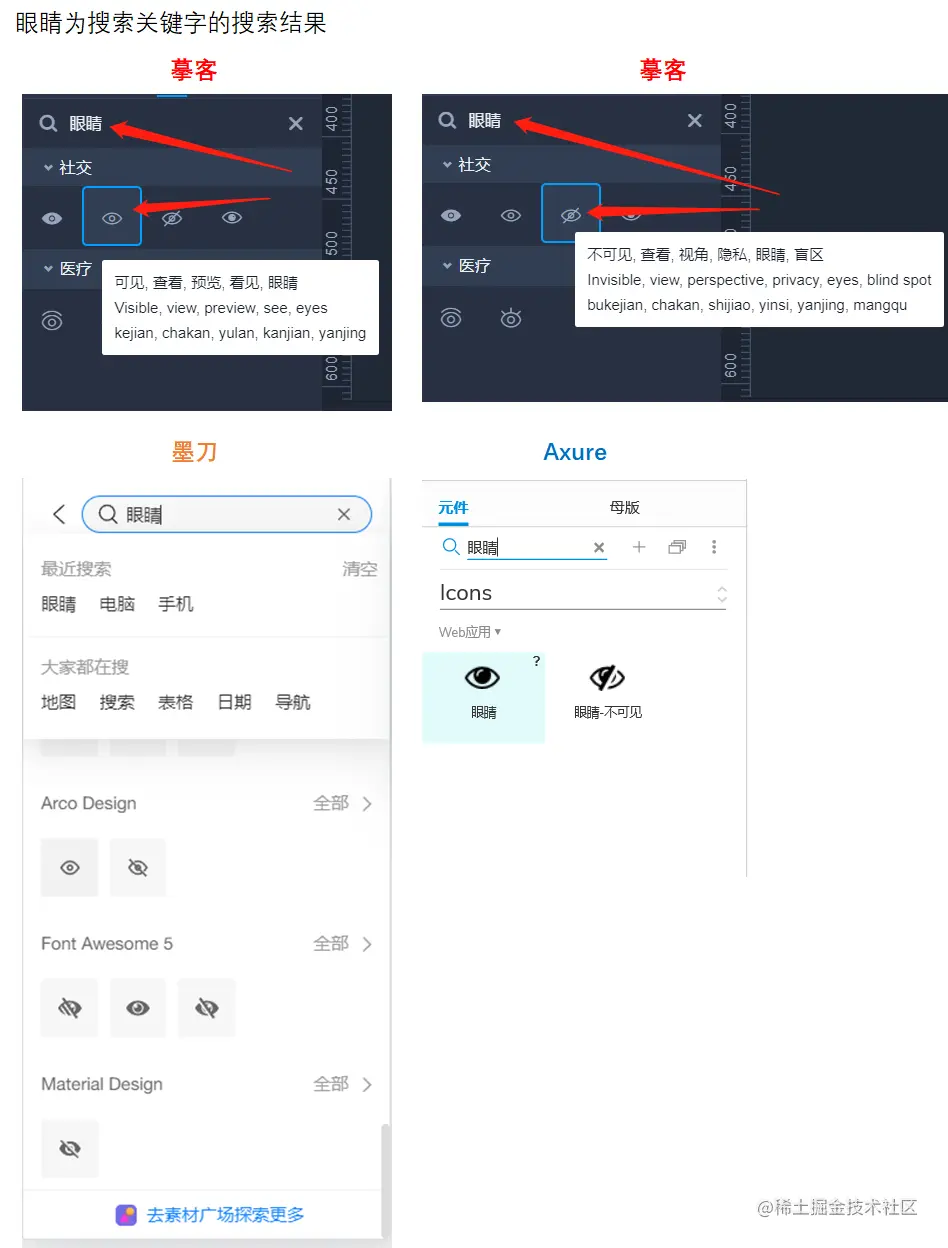Select the crossed-out eye icon in right Mockplus panel
Image resolution: width=948 pixels, height=1248 pixels.
point(571,214)
